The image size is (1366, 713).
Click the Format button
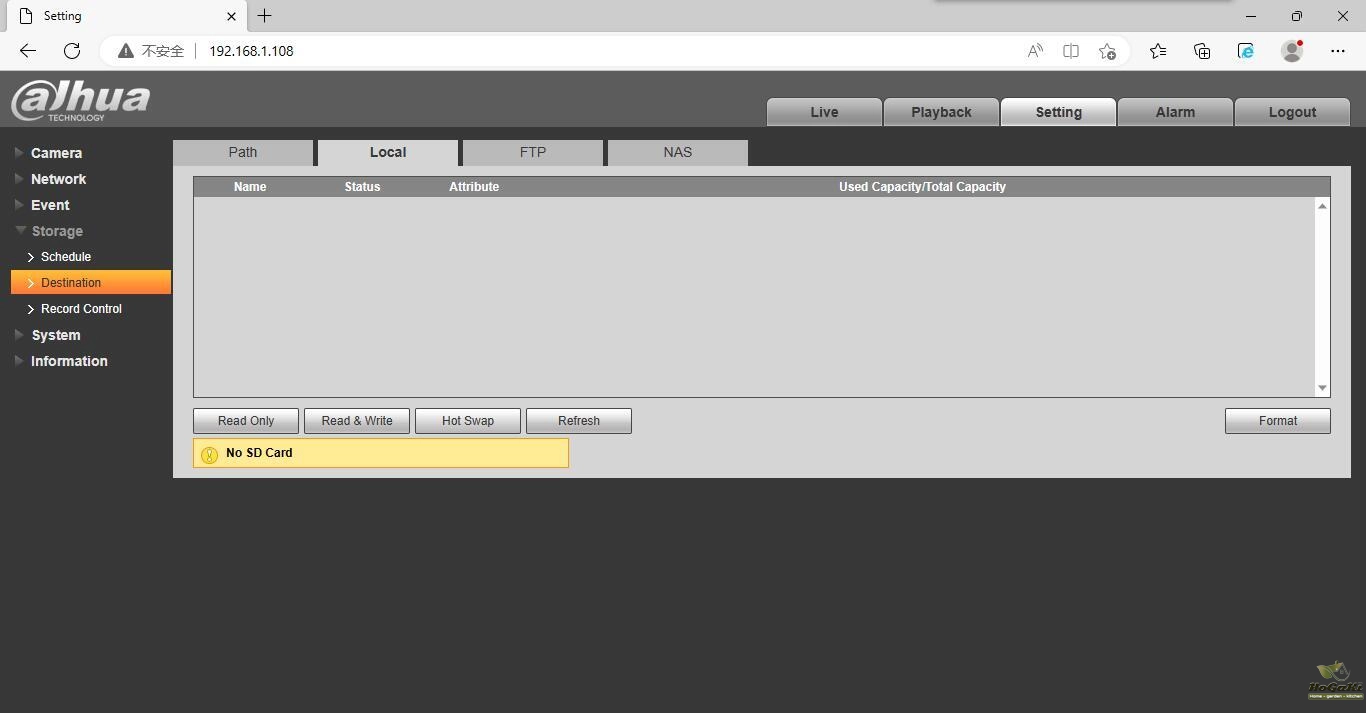point(1277,421)
